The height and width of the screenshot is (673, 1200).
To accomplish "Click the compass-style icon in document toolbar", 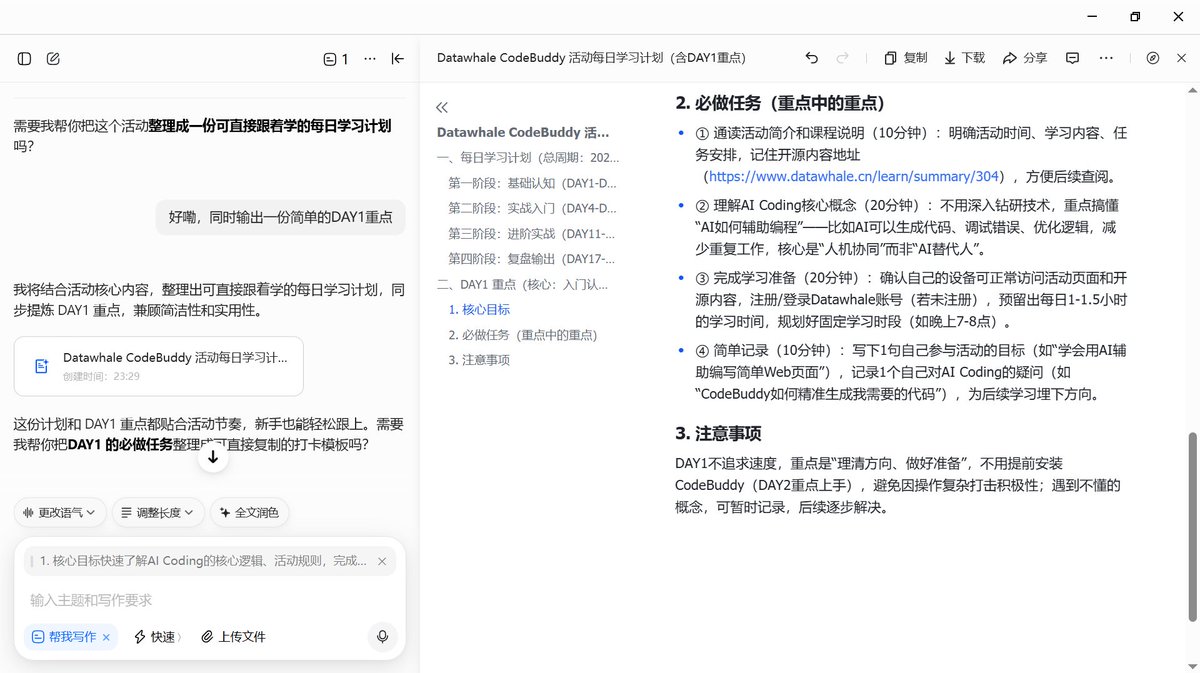I will click(1153, 58).
